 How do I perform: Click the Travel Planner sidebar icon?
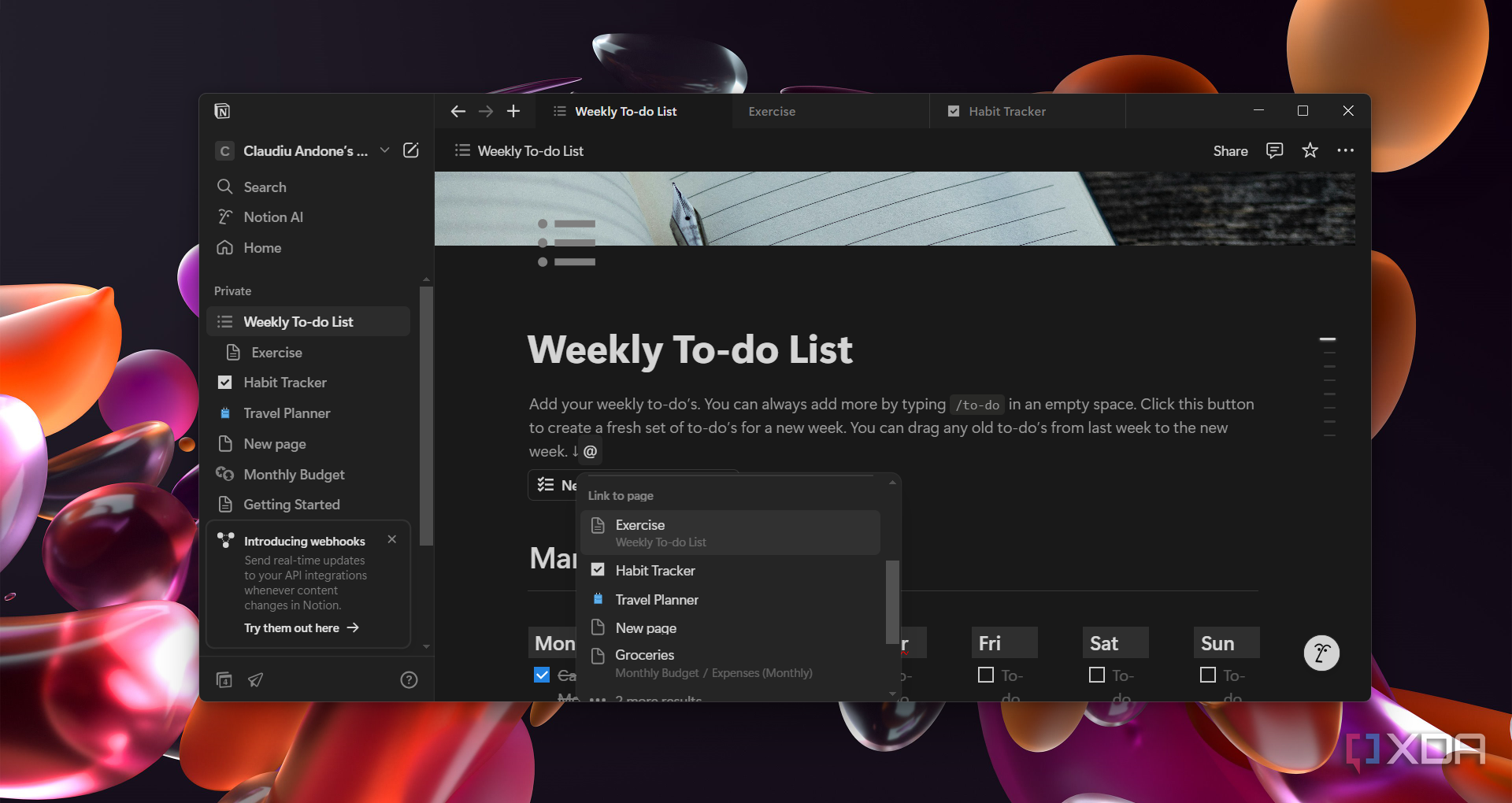[x=225, y=413]
